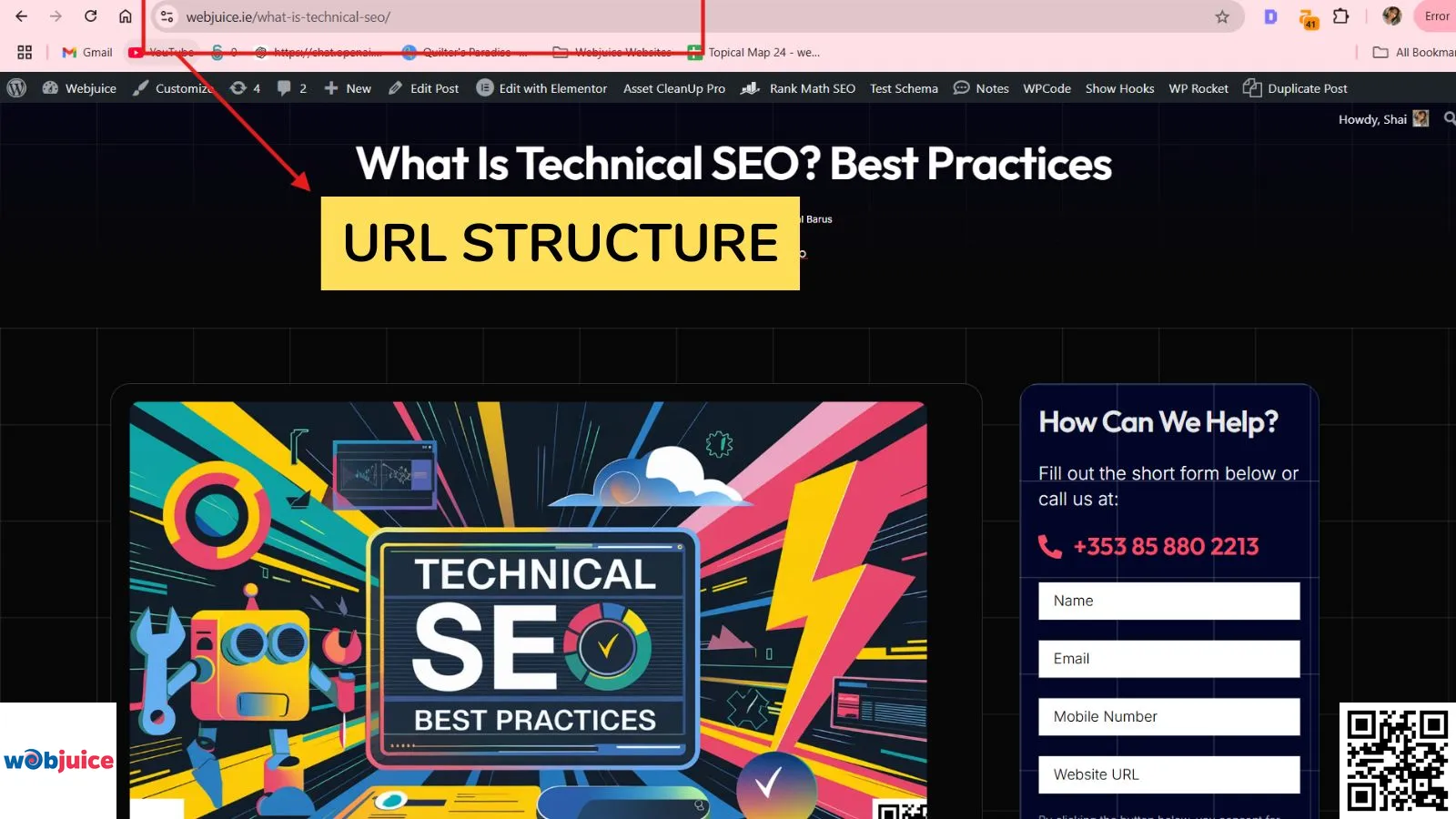This screenshot has height=819, width=1456.
Task: View site information icon in address bar
Action: click(167, 16)
